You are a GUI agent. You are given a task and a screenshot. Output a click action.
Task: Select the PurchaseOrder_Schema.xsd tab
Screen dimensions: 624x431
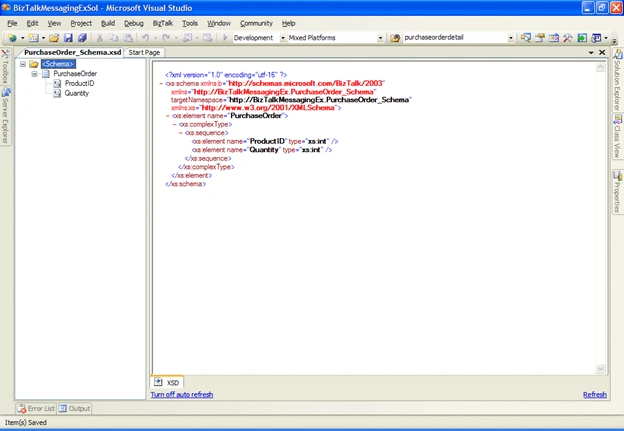(x=72, y=53)
